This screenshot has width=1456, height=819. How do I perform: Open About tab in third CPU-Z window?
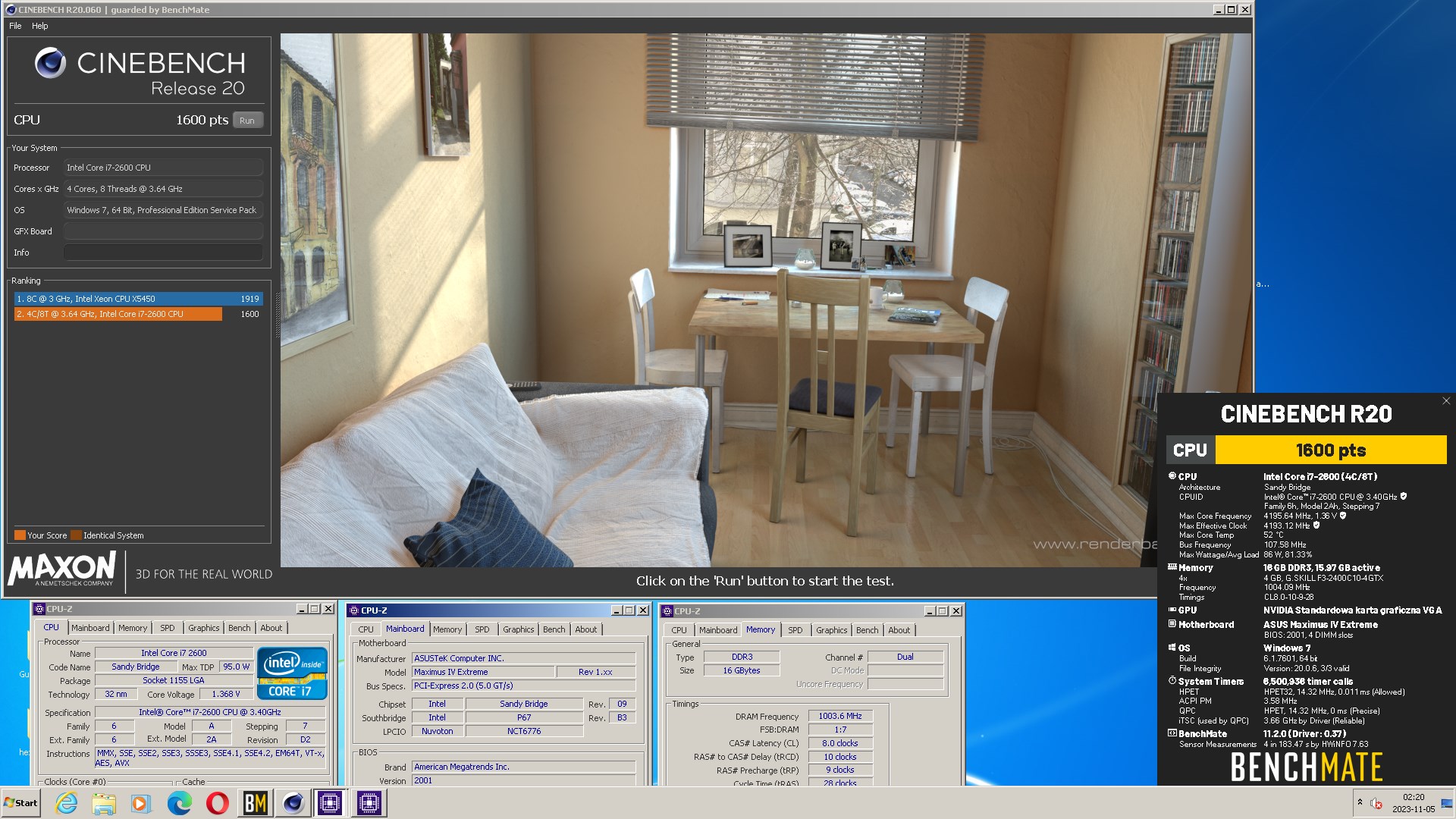click(899, 630)
